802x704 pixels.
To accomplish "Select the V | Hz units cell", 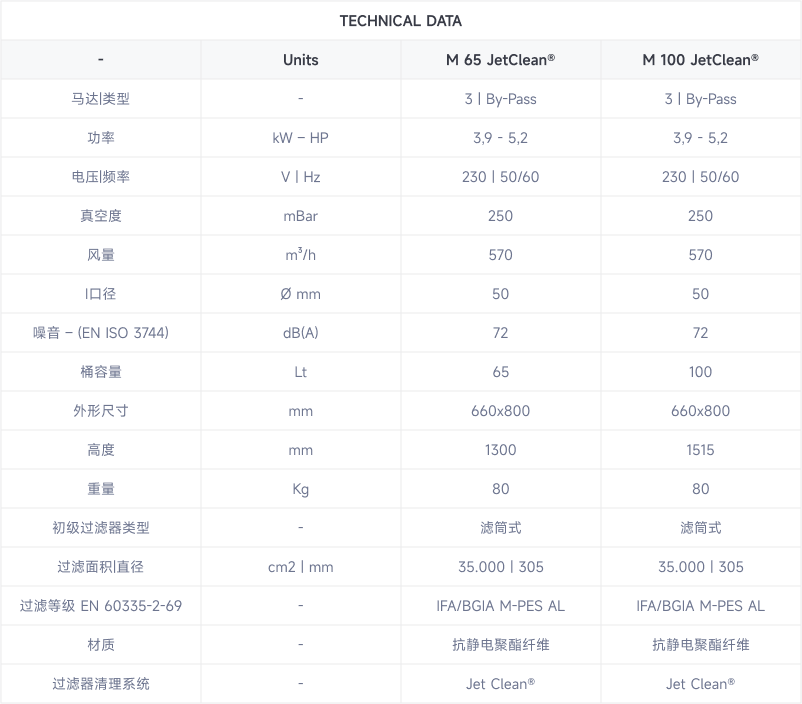I will pyautogui.click(x=300, y=177).
